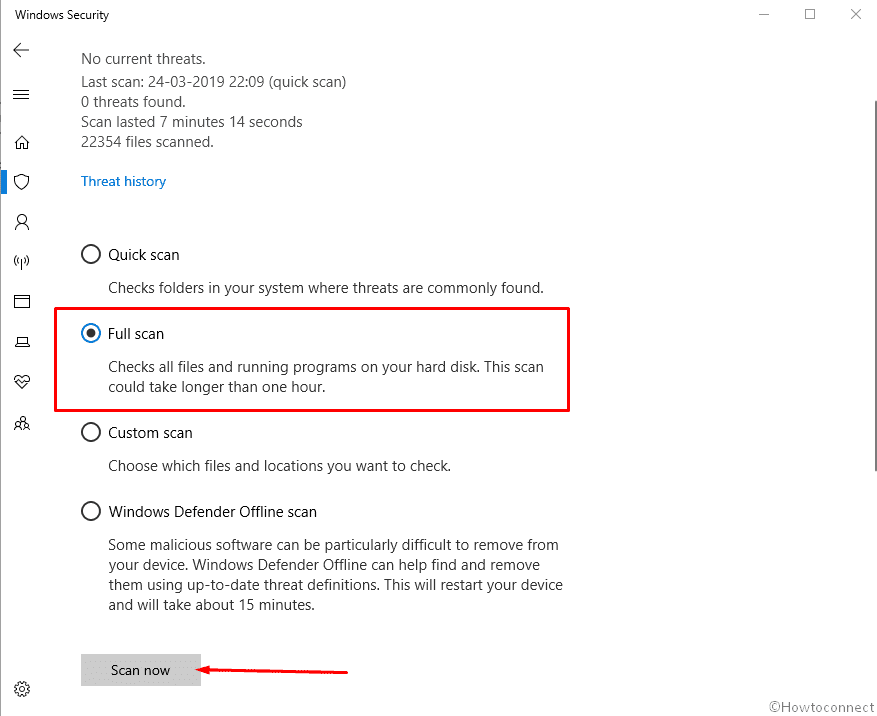Open the Home section
The width and height of the screenshot is (877, 716).
coord(22,143)
